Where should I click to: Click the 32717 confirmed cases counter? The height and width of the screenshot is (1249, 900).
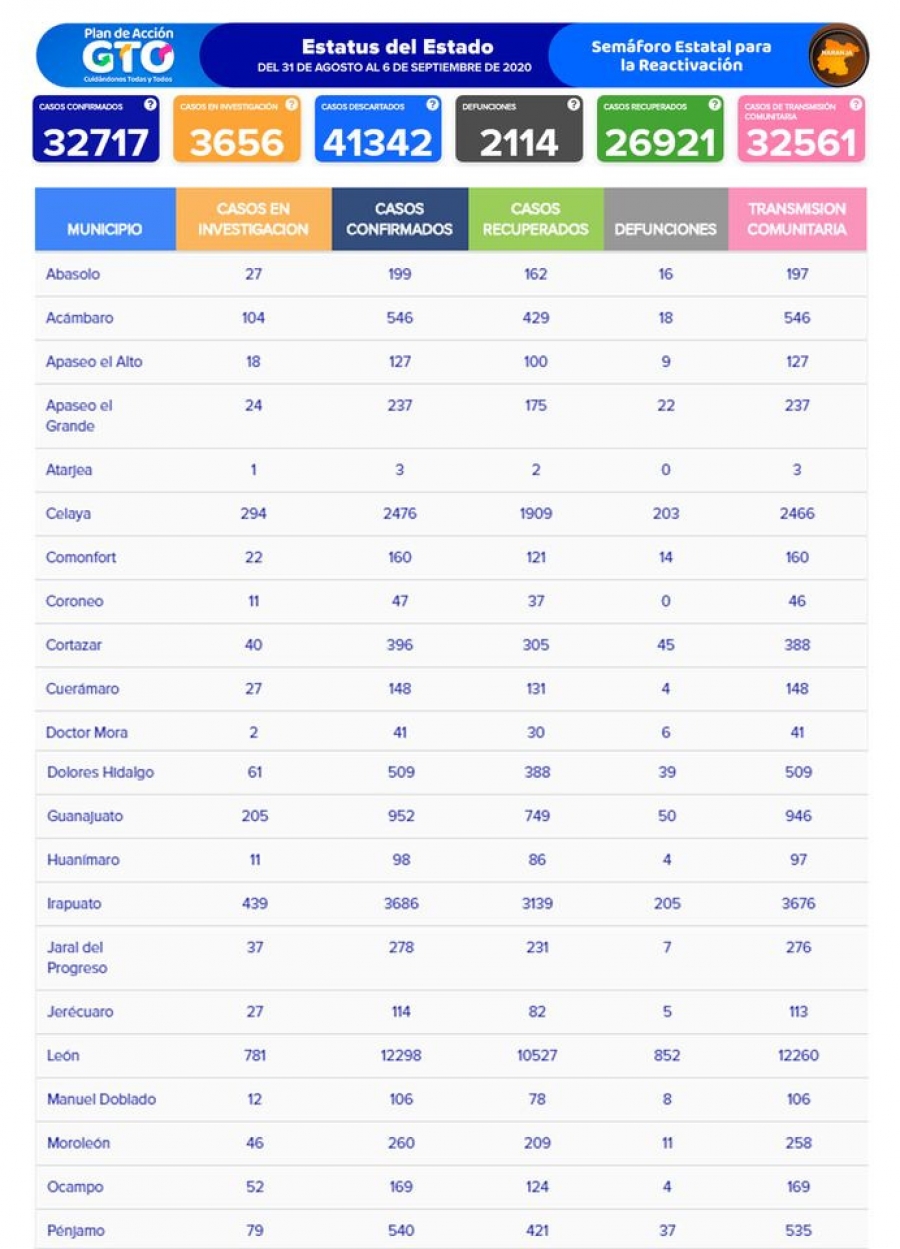[96, 143]
